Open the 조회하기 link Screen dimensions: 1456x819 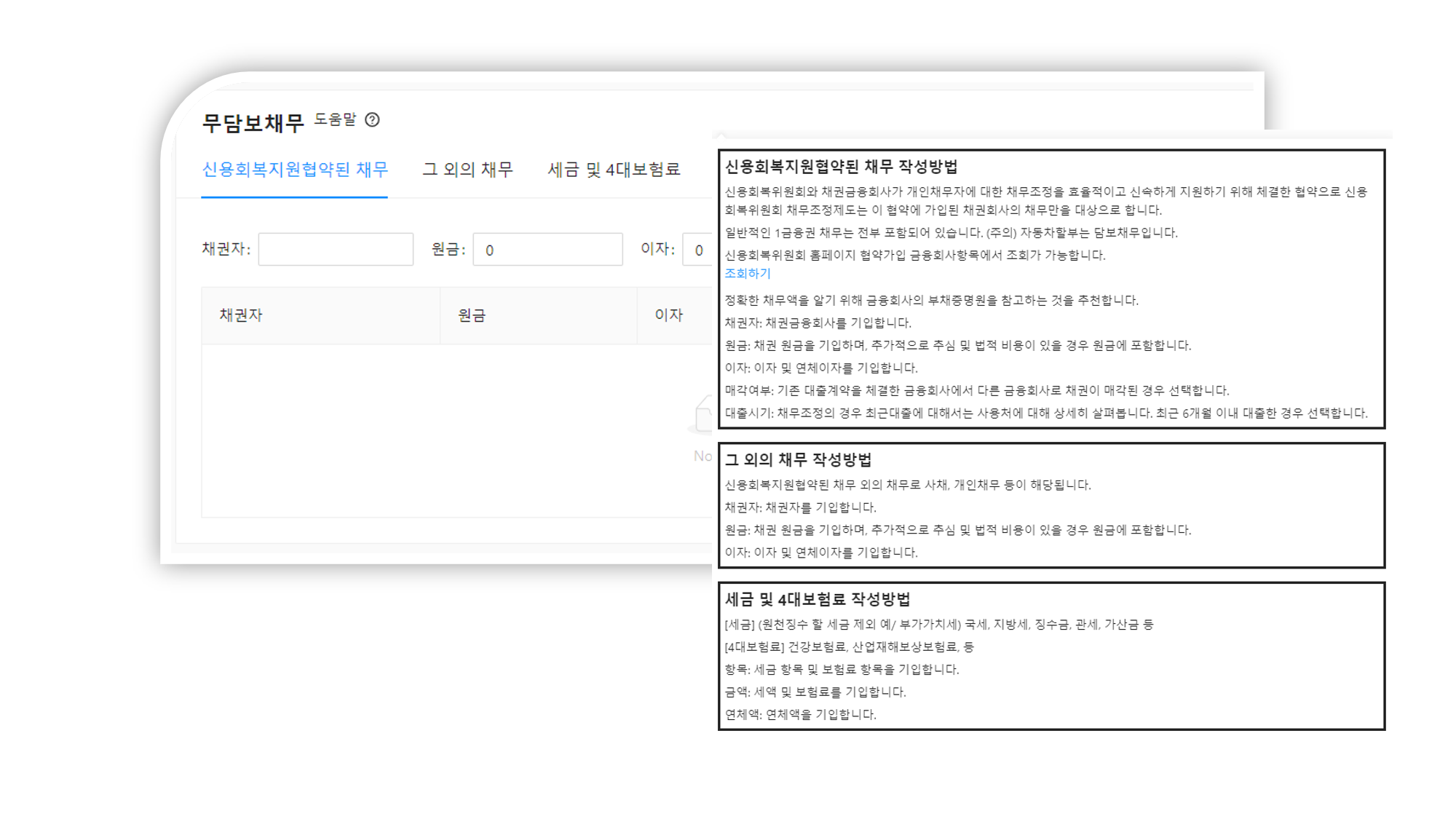[x=748, y=274]
